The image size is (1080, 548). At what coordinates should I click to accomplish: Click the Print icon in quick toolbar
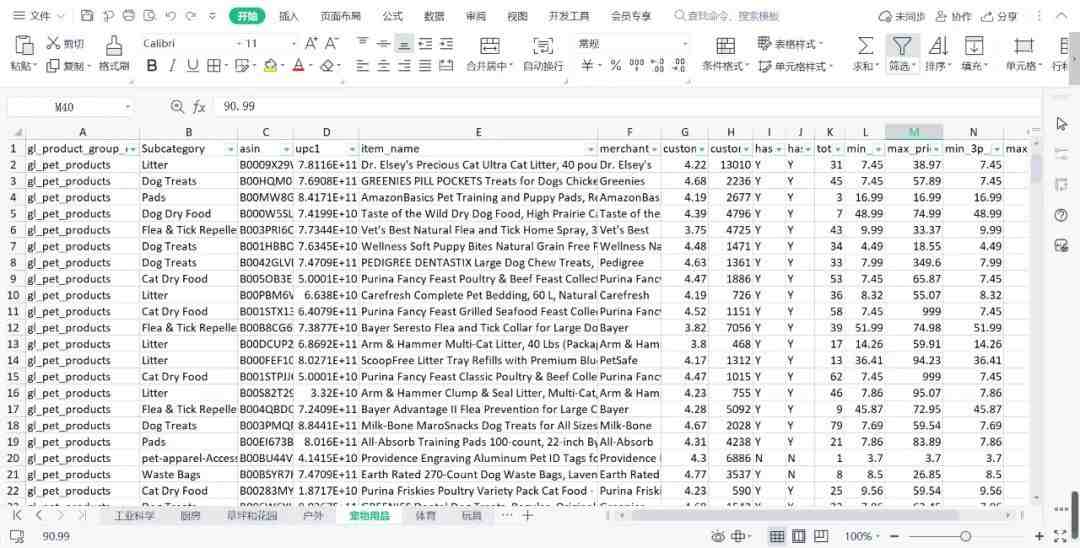(x=128, y=16)
